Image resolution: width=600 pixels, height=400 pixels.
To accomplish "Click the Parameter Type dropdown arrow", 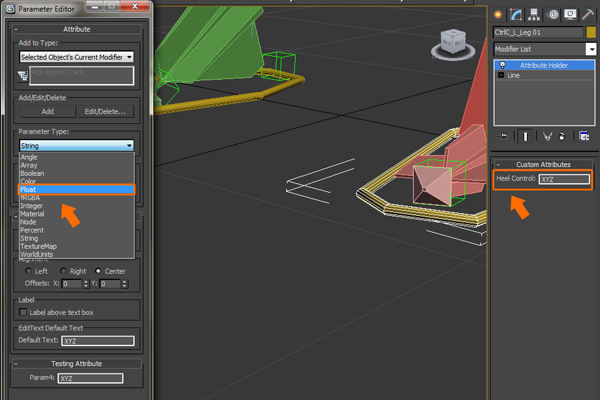I will (x=129, y=145).
